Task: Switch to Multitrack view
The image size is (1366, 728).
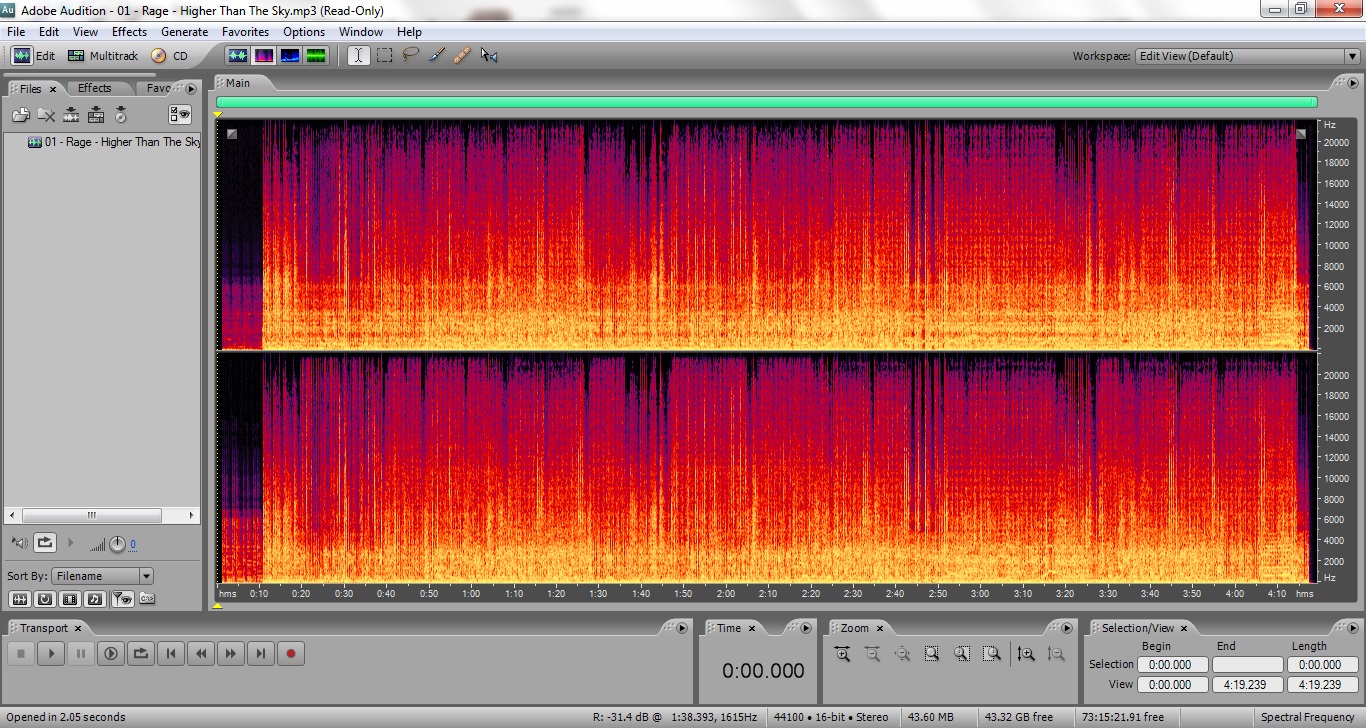Action: 103,56
